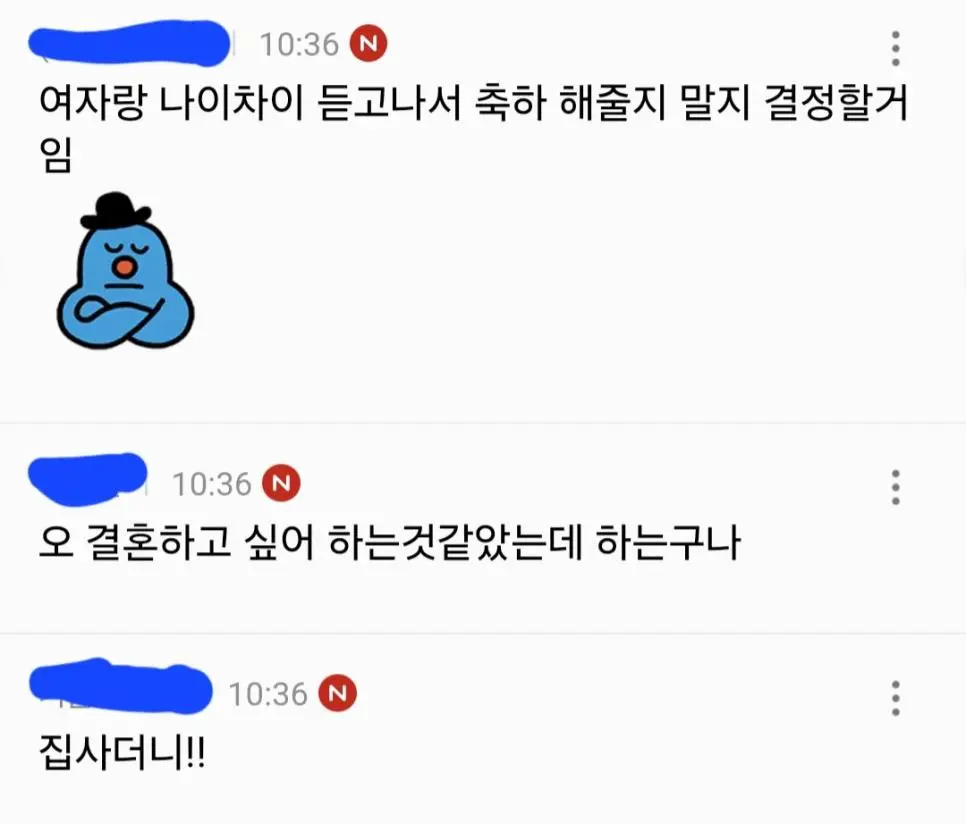
Task: Click the red N new badge on the second comment
Action: pyautogui.click(x=282, y=483)
